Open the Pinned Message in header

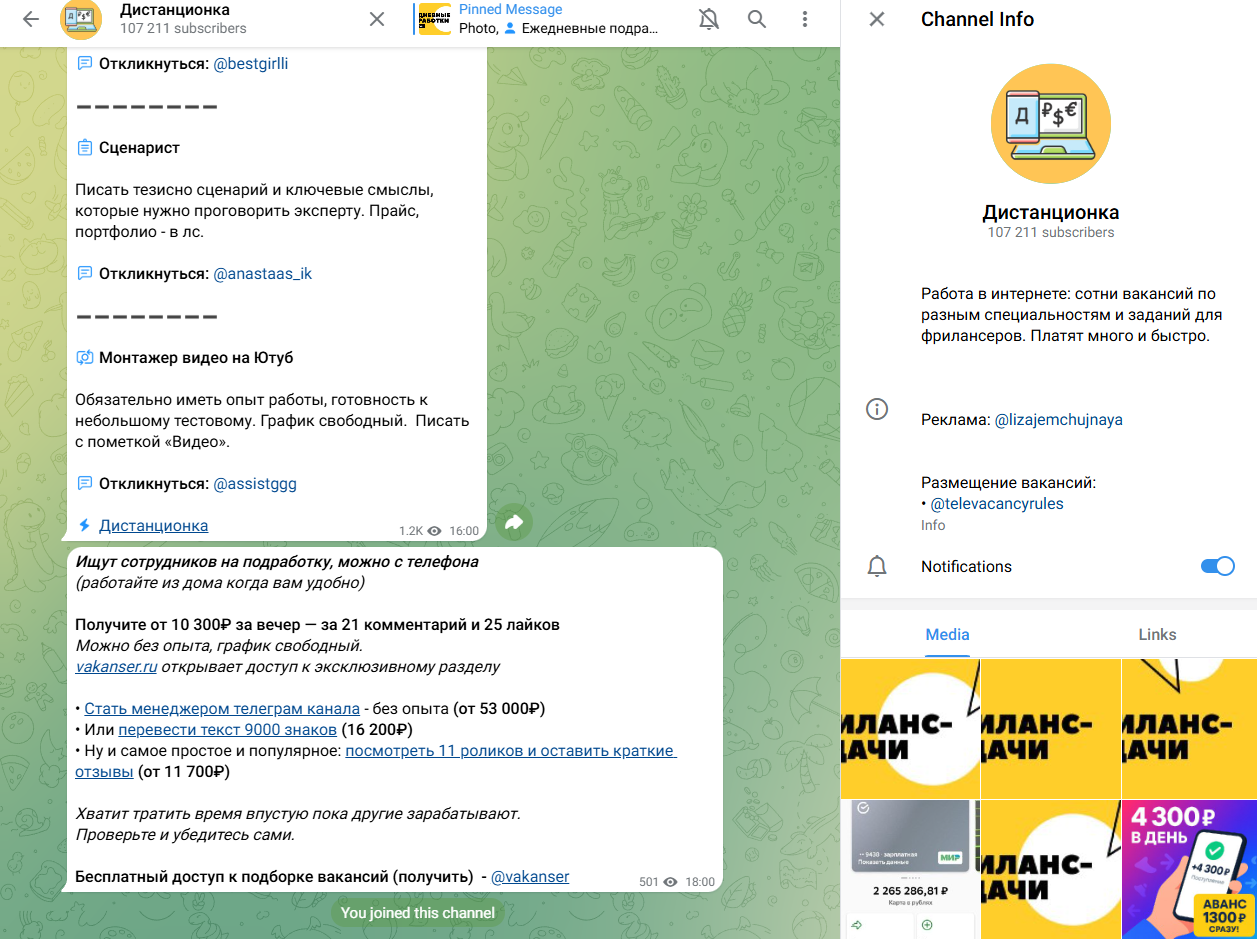click(540, 19)
